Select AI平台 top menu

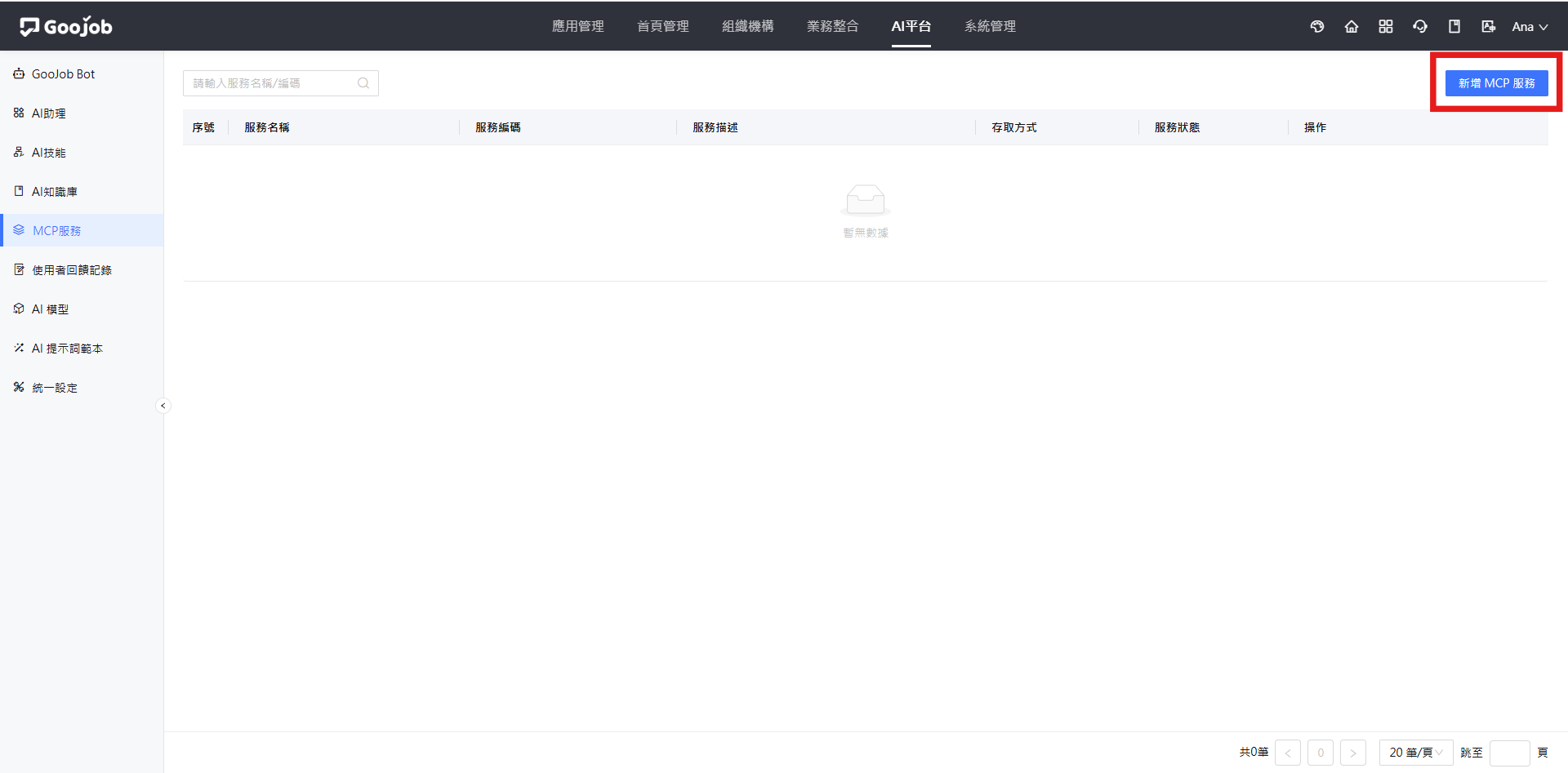click(911, 26)
